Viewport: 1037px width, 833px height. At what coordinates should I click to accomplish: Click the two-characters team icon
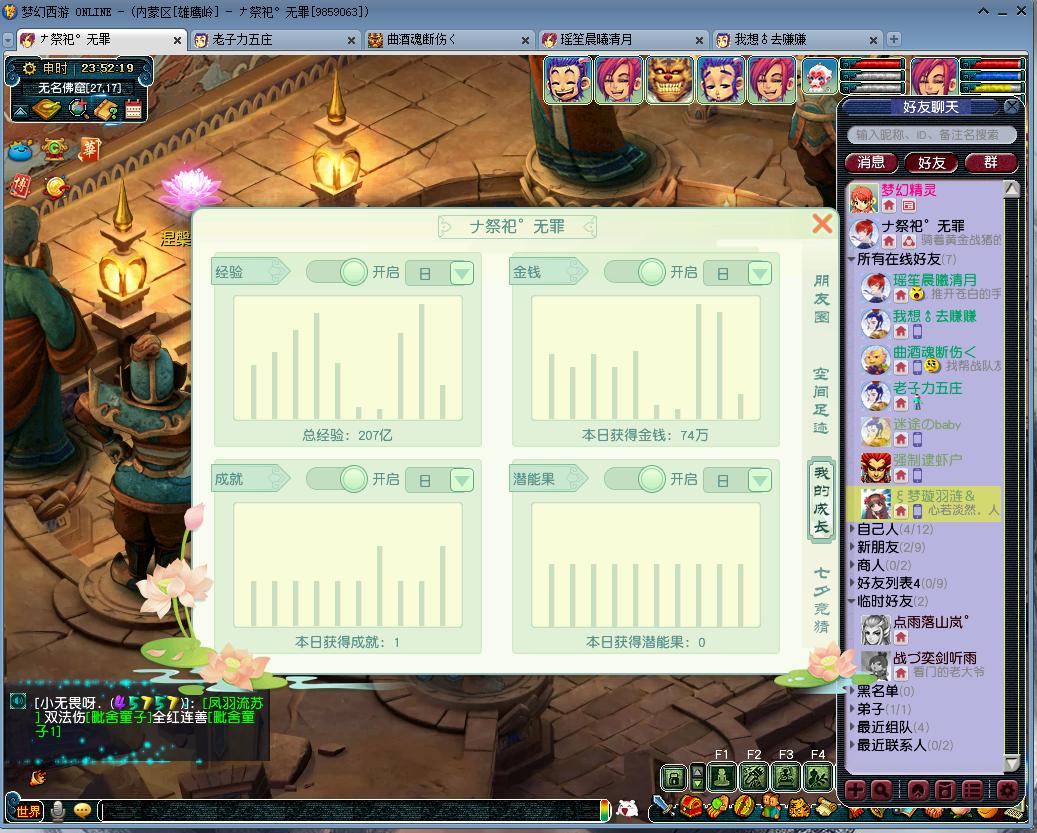click(x=770, y=807)
